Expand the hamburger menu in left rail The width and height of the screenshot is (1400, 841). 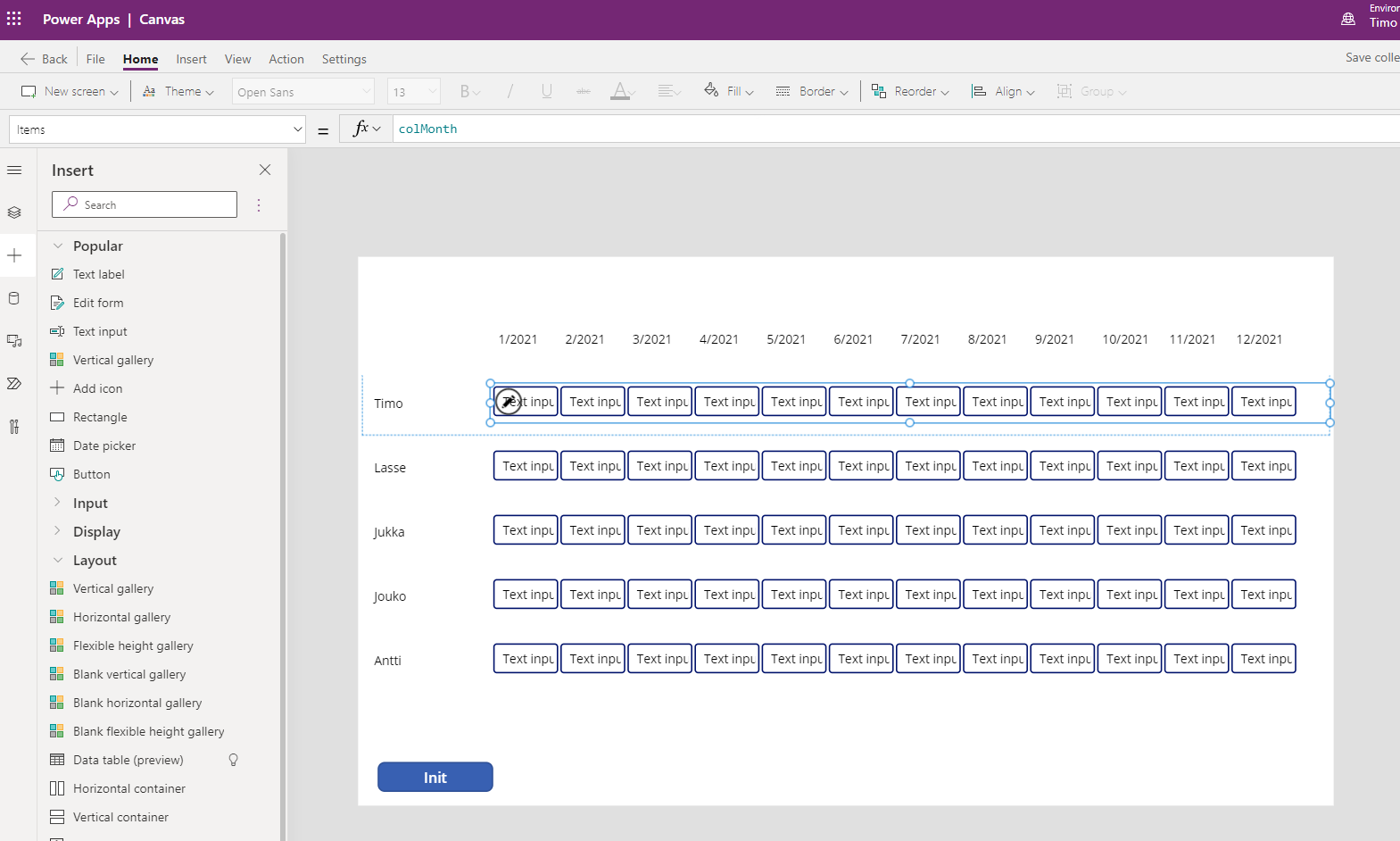pyautogui.click(x=14, y=170)
